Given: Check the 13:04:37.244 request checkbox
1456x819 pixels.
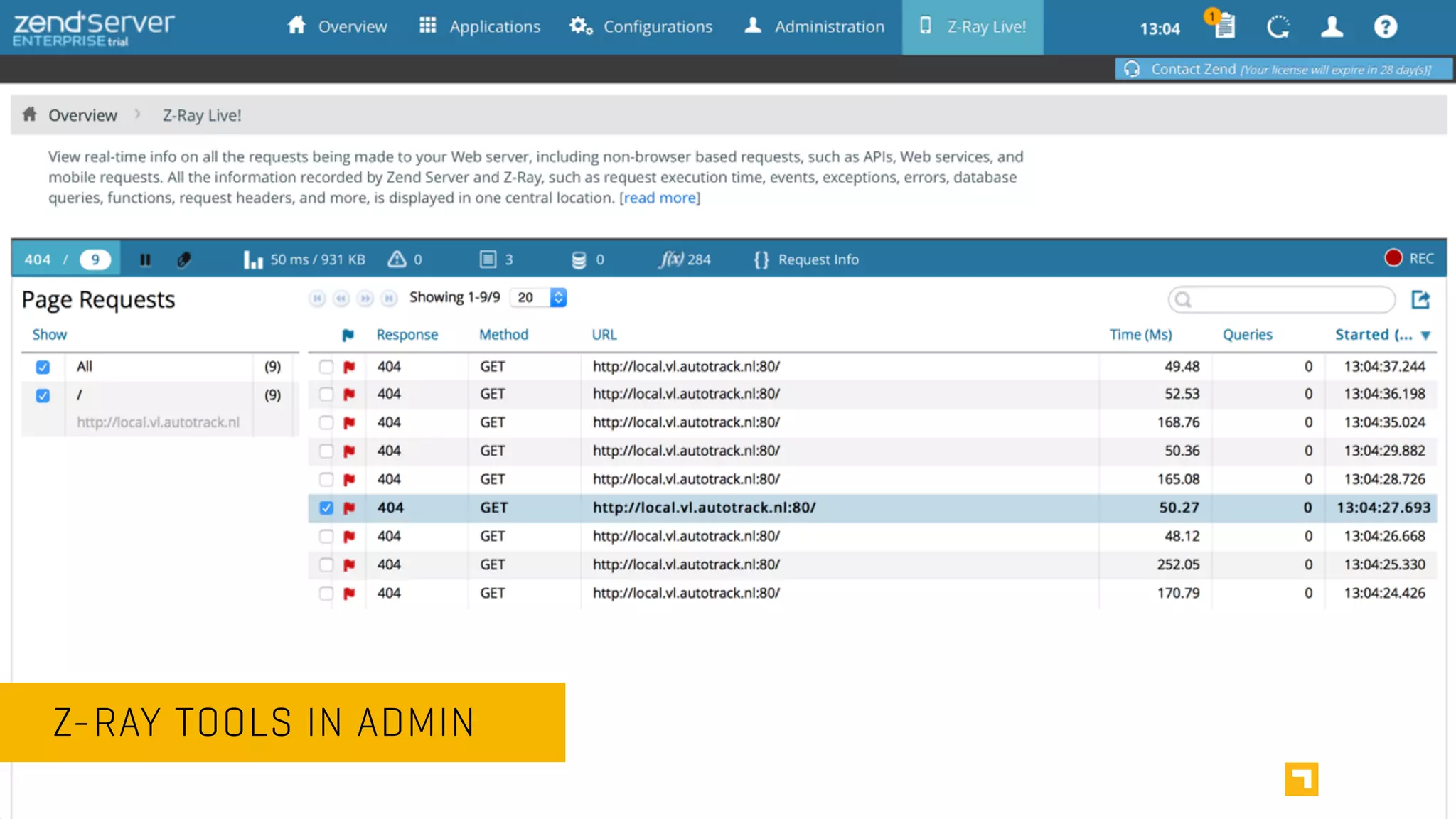Looking at the screenshot, I should pos(326,367).
